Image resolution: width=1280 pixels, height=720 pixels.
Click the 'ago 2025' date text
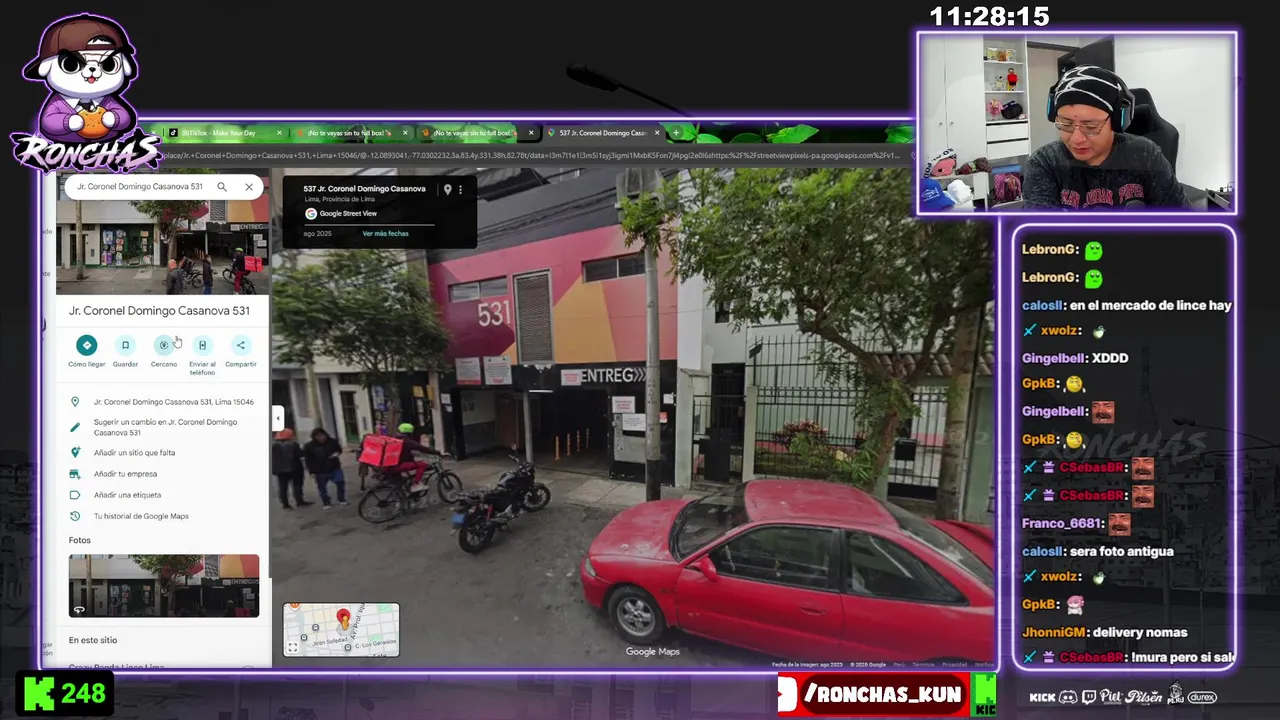pos(317,234)
